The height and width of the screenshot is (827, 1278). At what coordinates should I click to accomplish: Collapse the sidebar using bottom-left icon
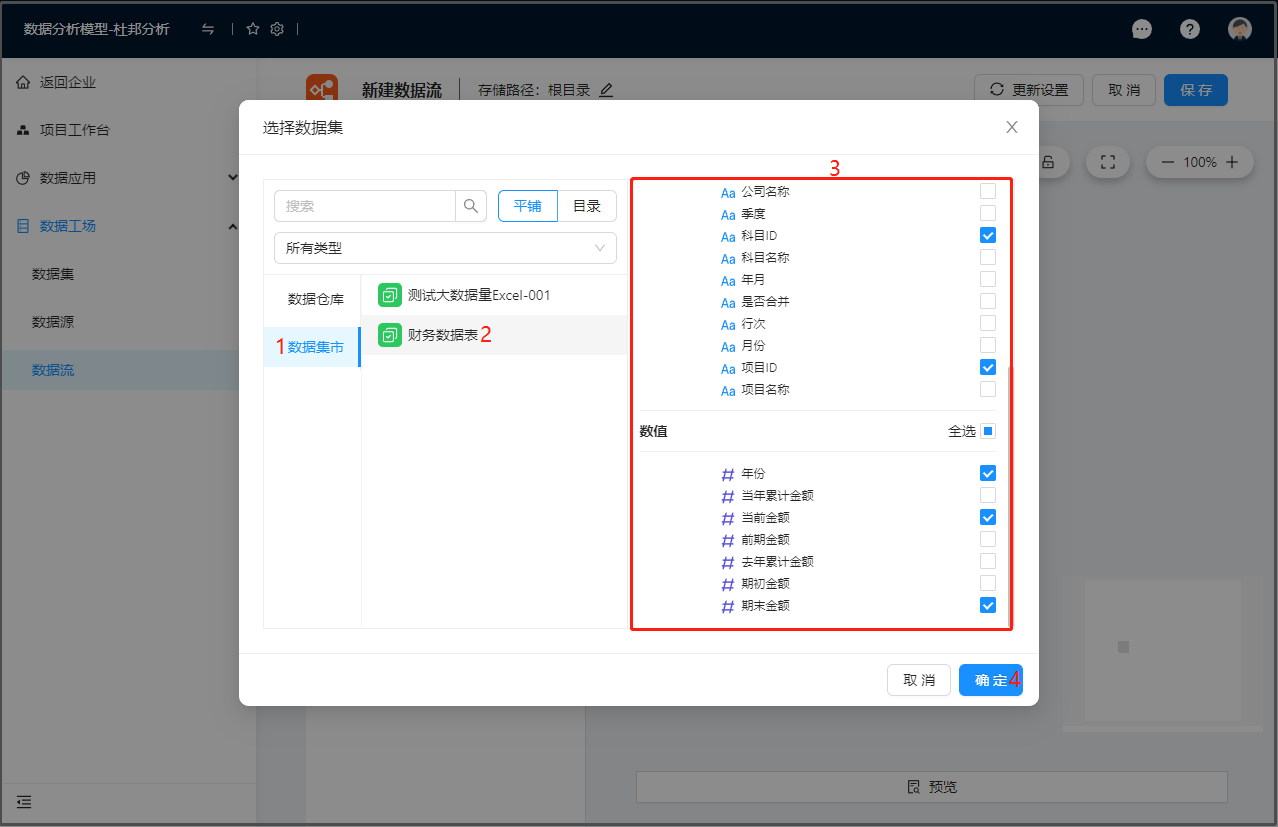pyautogui.click(x=24, y=802)
